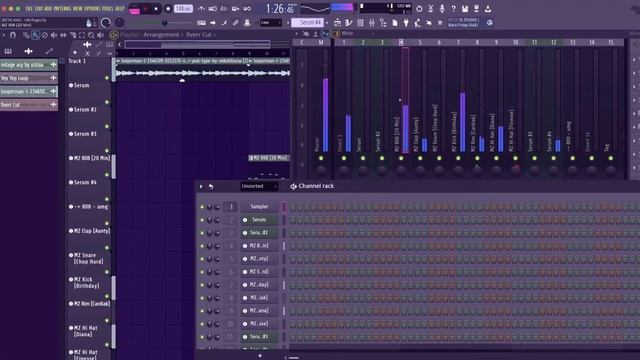Open the PATTERNS menu

pos(62,9)
